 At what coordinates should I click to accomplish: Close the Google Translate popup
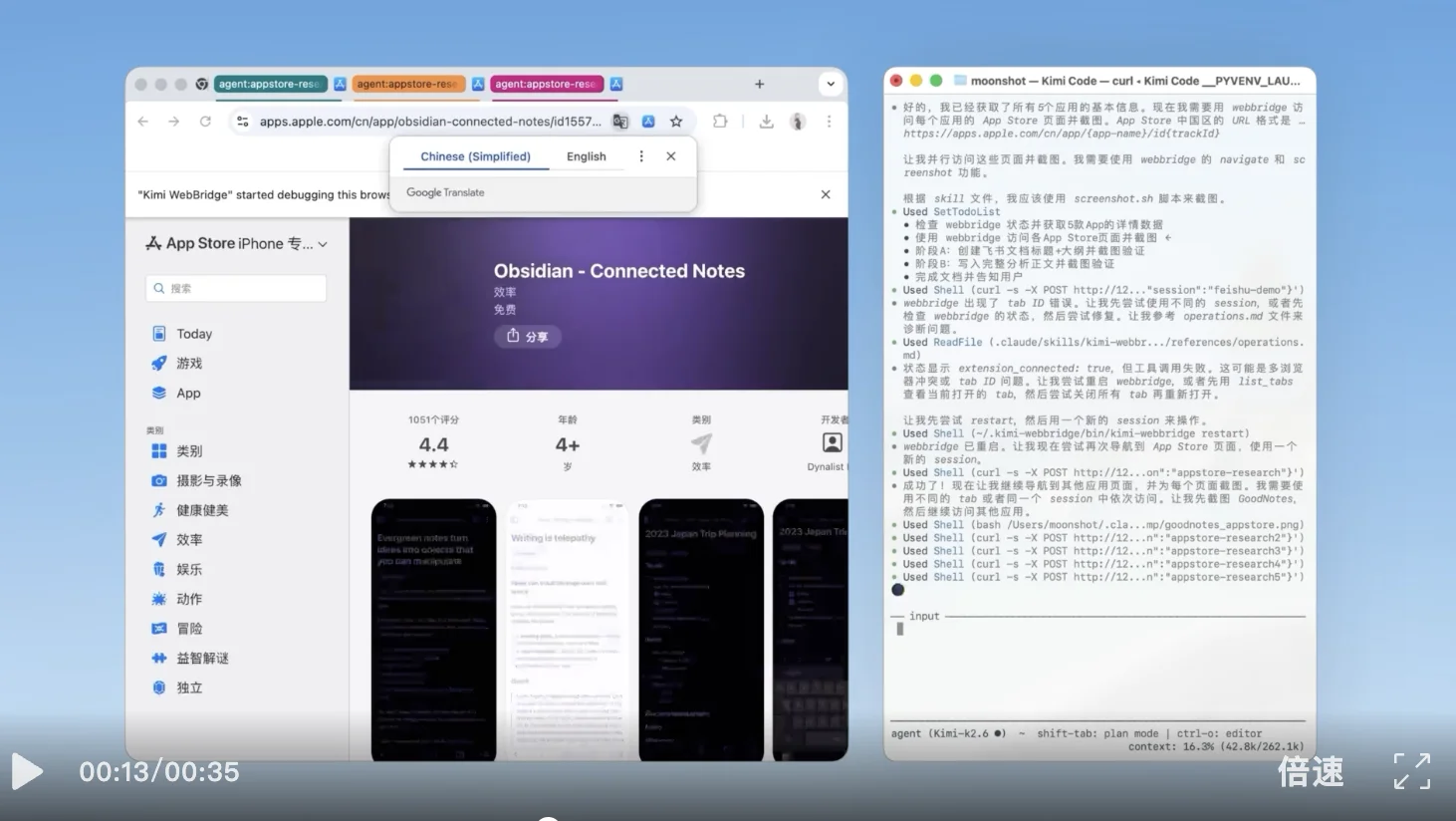671,156
